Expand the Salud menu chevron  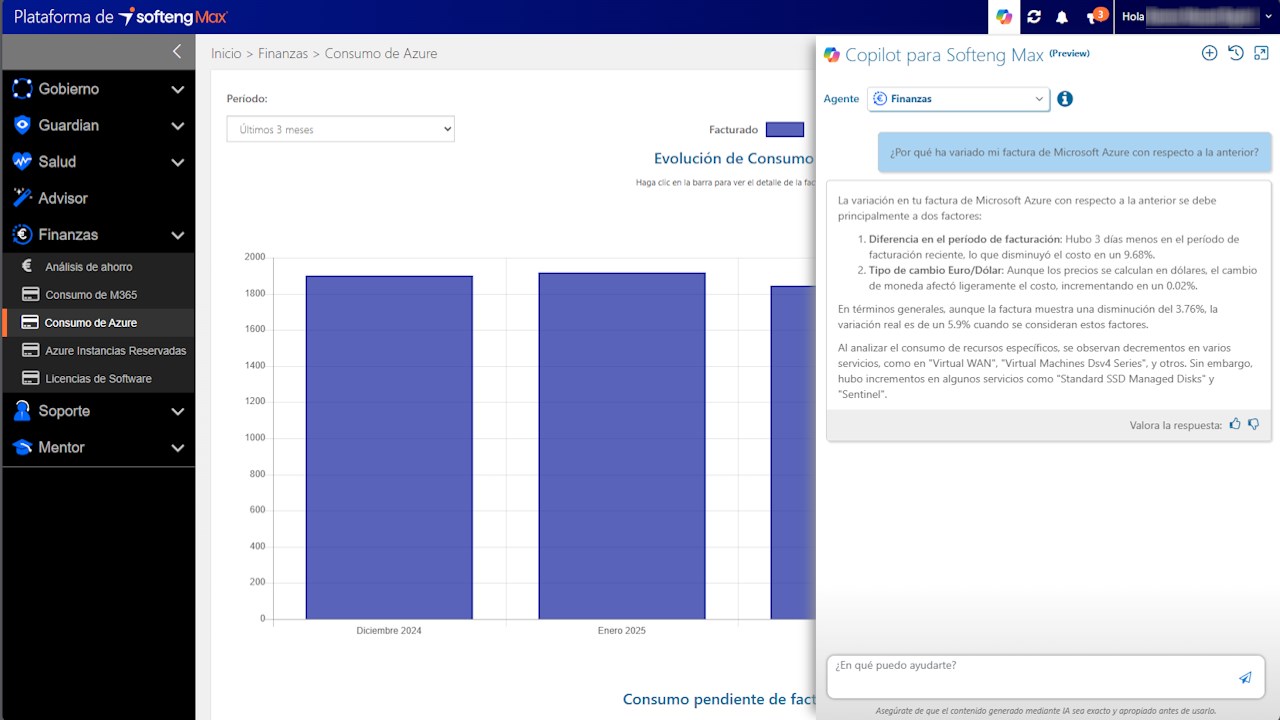point(177,162)
